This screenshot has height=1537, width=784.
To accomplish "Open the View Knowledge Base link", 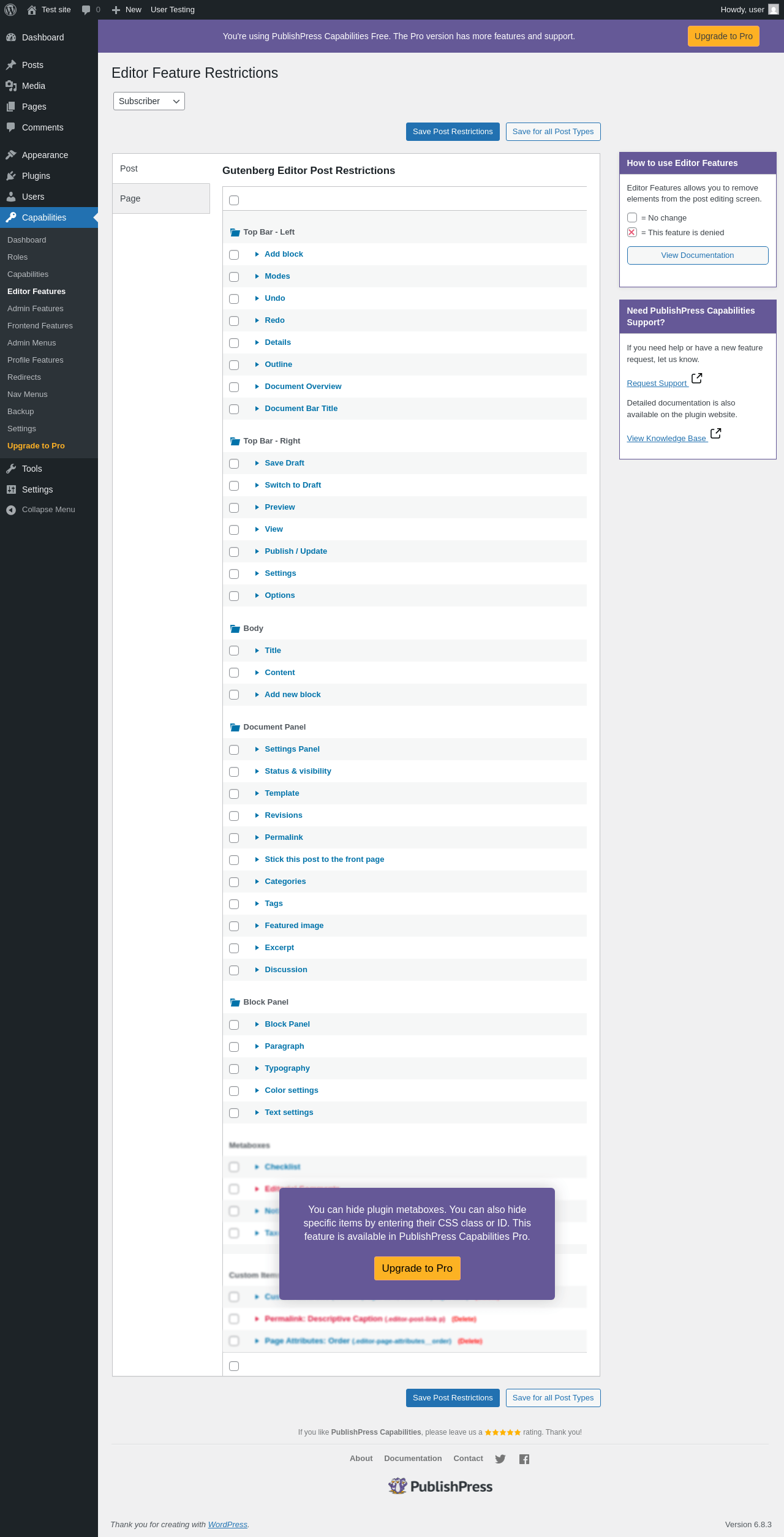I will [x=666, y=439].
